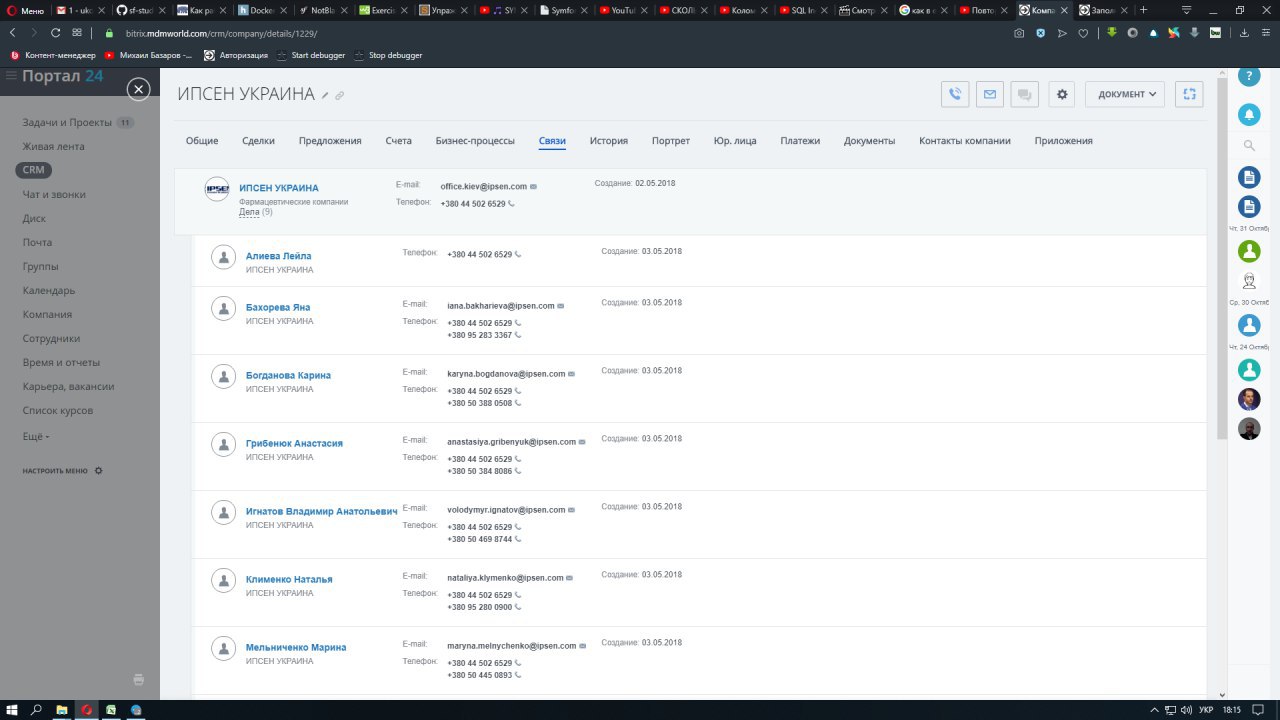Switch to the Сделки tab
Viewport: 1280px width, 720px height.
click(x=258, y=141)
